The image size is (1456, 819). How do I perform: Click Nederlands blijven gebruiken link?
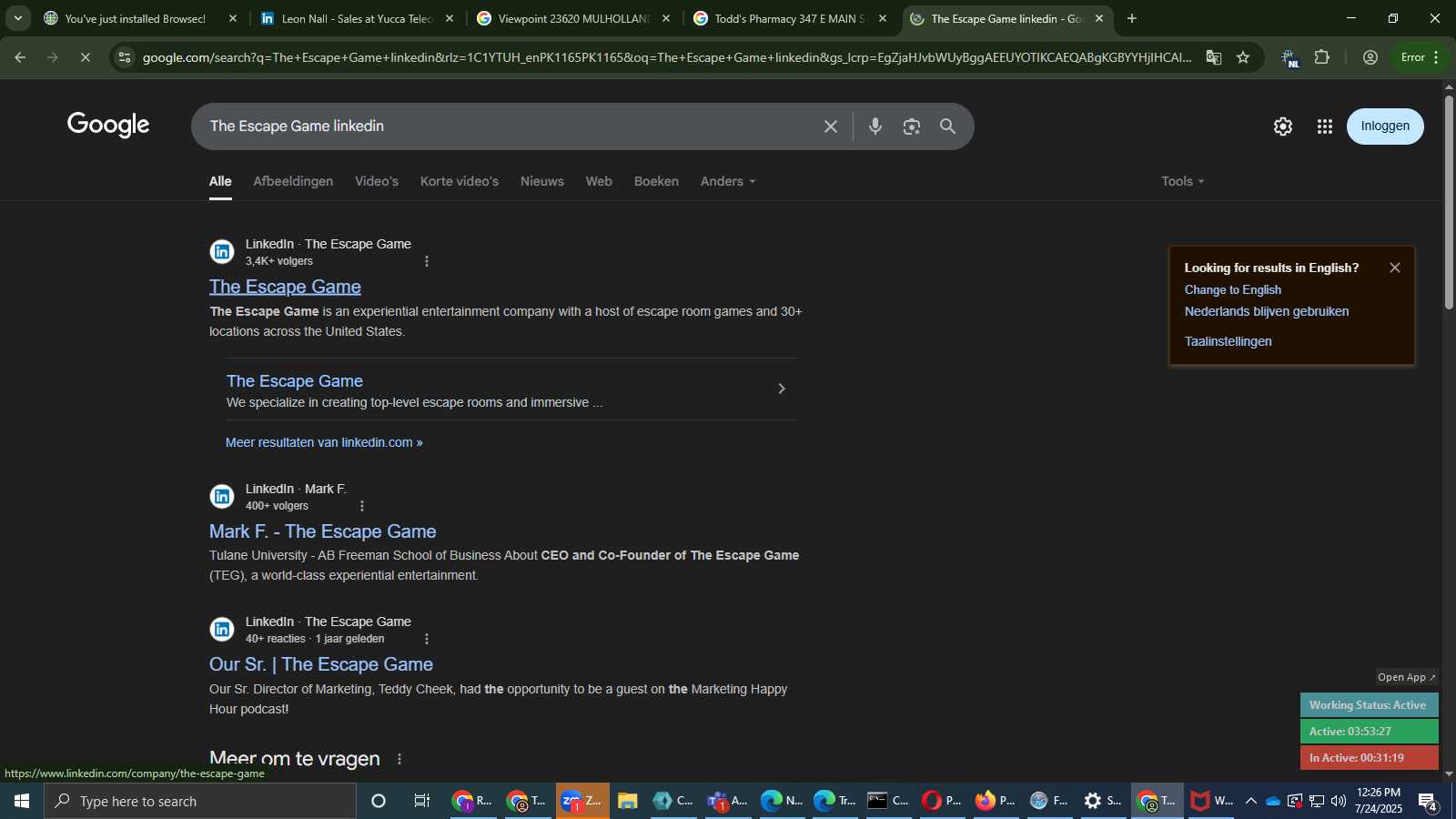tap(1267, 311)
